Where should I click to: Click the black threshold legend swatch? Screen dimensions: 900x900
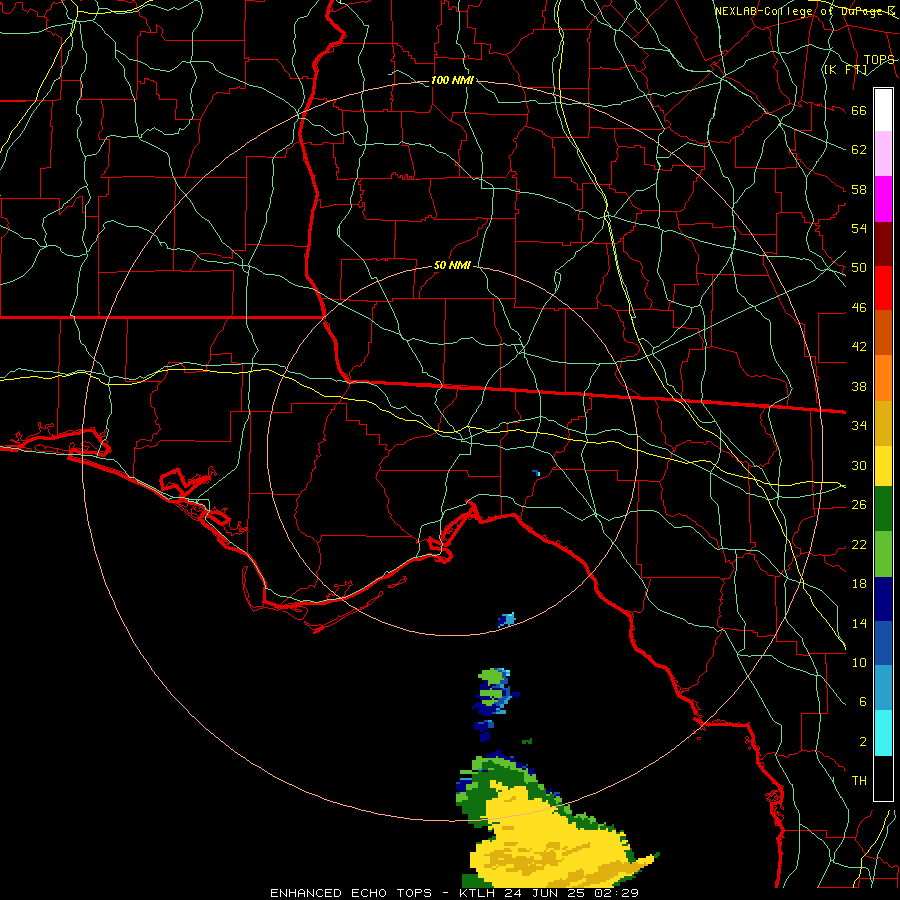pos(883,778)
